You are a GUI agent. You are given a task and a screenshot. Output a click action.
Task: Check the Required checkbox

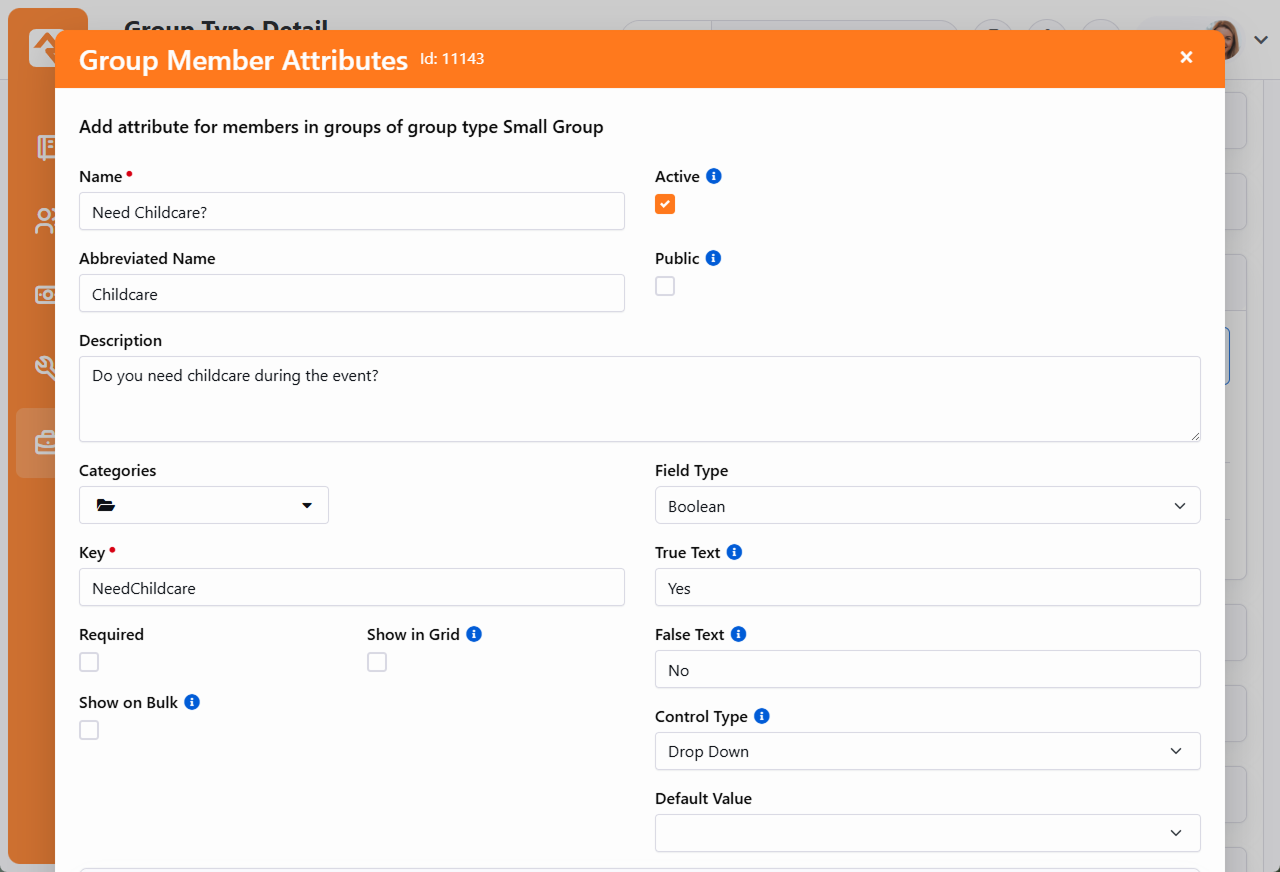[89, 662]
